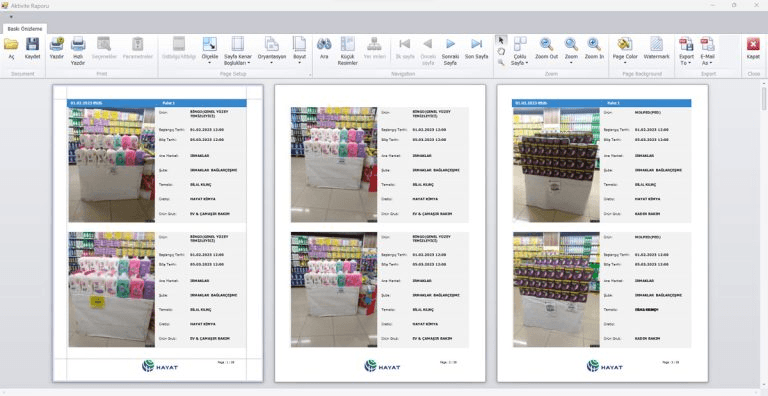Viewport: 768px width, 396px height.
Task: Choose the small magnifier tool
Action: coord(501,63)
